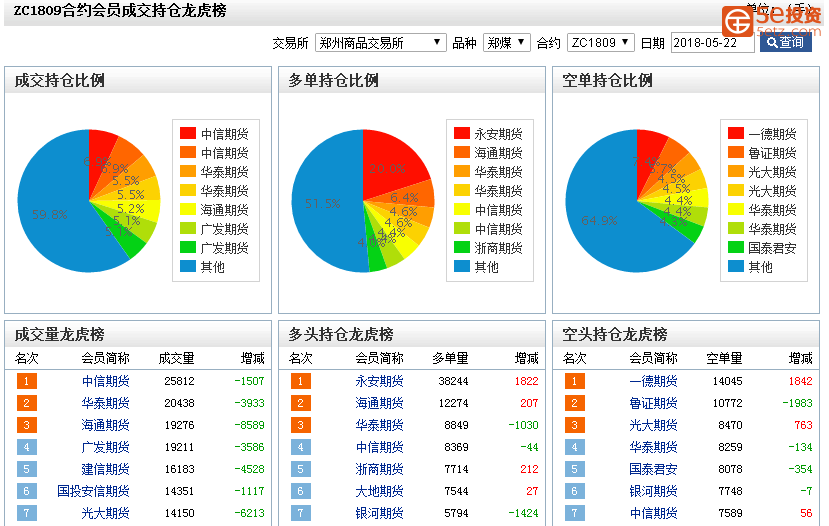This screenshot has height=526, width=829.
Task: Click the rank 4 badge in 空头持仓龙虎榜
Action: click(575, 447)
